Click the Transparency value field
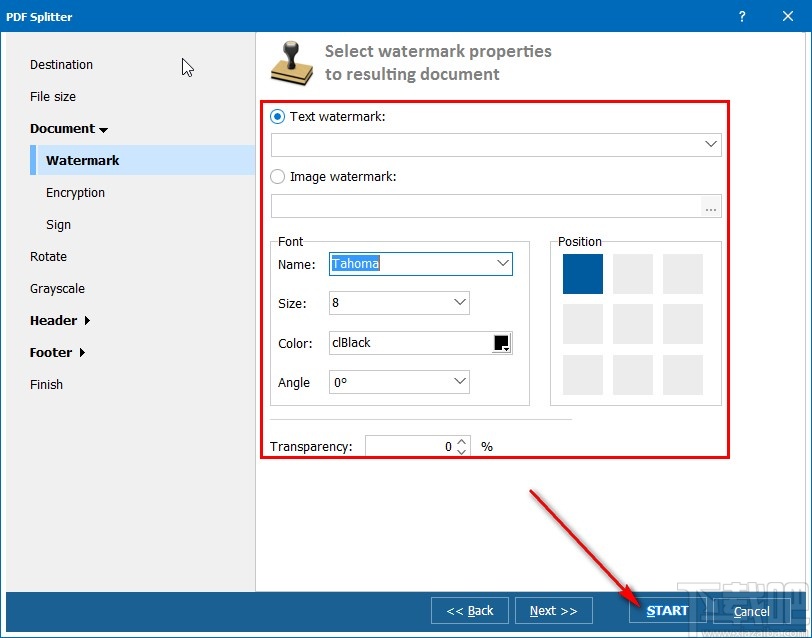Image resolution: width=812 pixels, height=638 pixels. coord(411,446)
